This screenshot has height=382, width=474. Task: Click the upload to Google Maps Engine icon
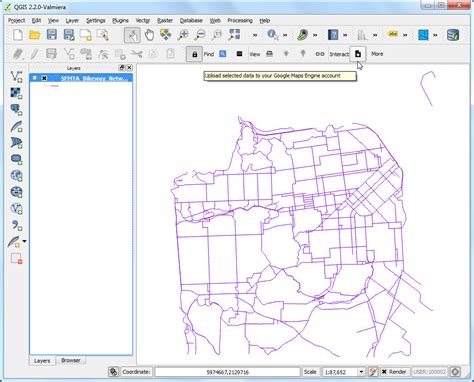tap(358, 54)
